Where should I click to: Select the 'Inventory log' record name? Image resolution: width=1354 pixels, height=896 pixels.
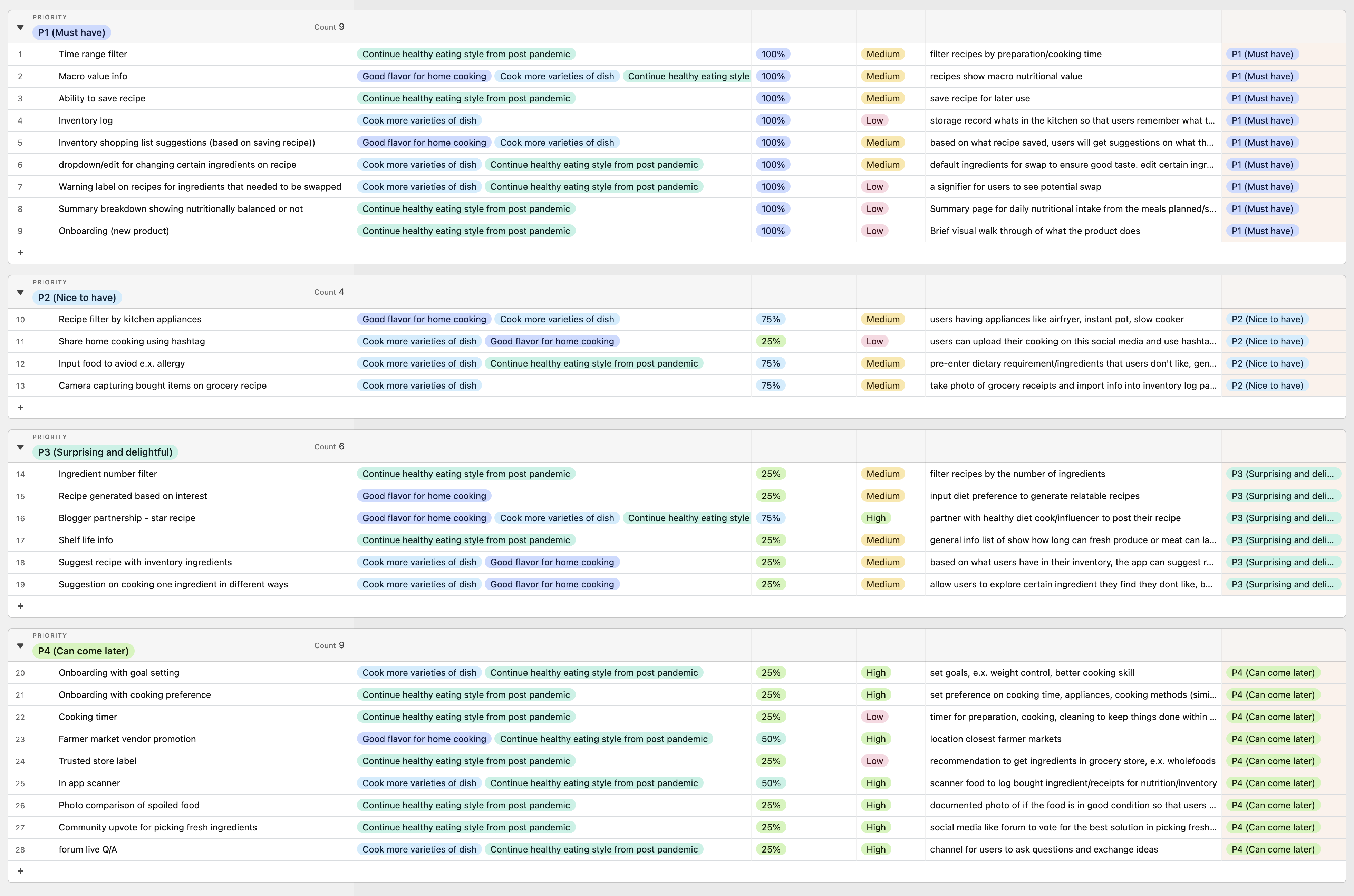[x=86, y=120]
